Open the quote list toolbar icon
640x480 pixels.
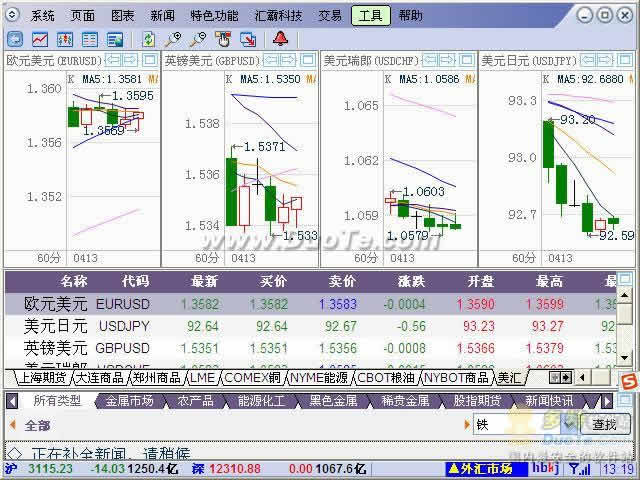pos(90,39)
